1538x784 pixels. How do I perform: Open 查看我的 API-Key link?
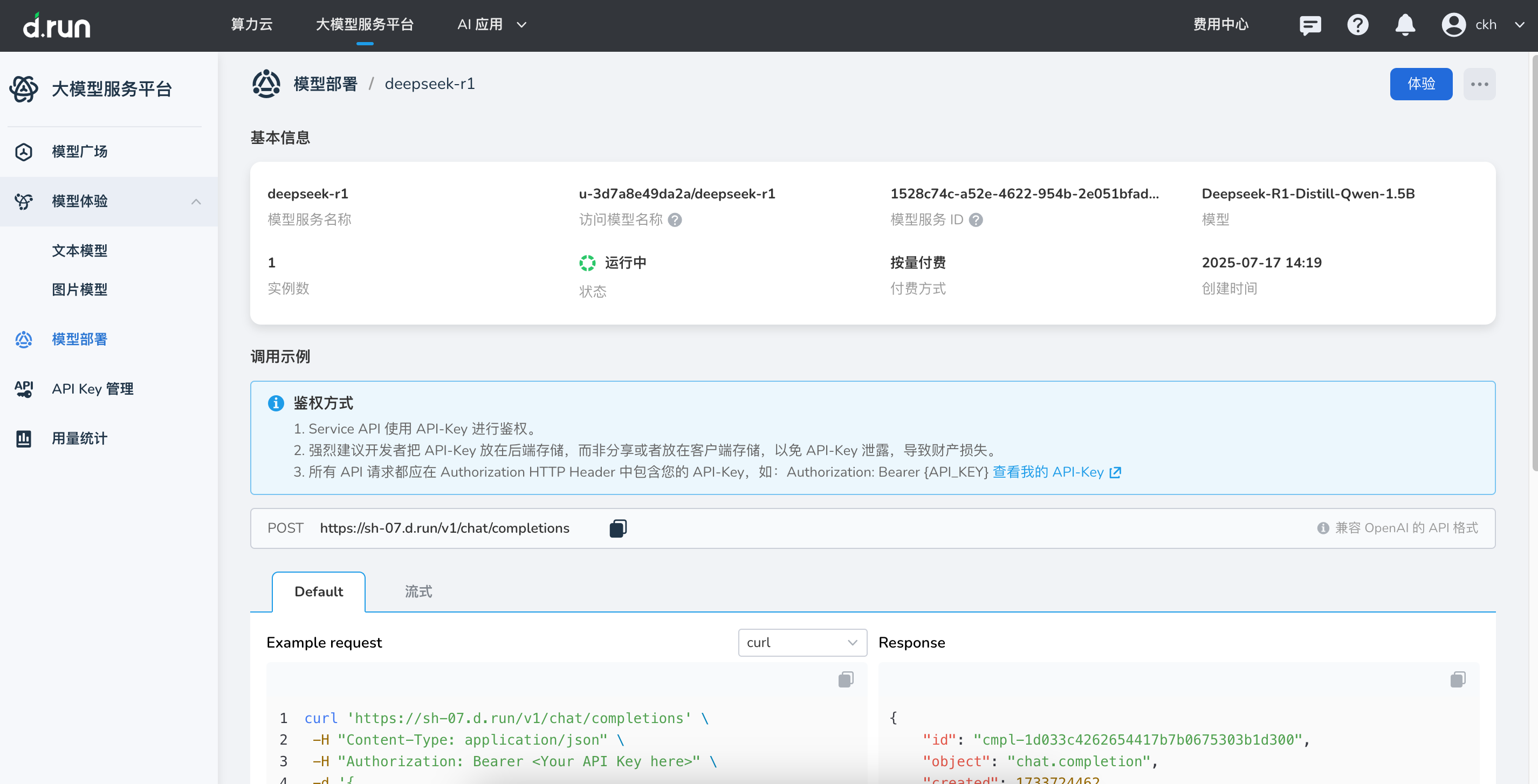[1056, 472]
